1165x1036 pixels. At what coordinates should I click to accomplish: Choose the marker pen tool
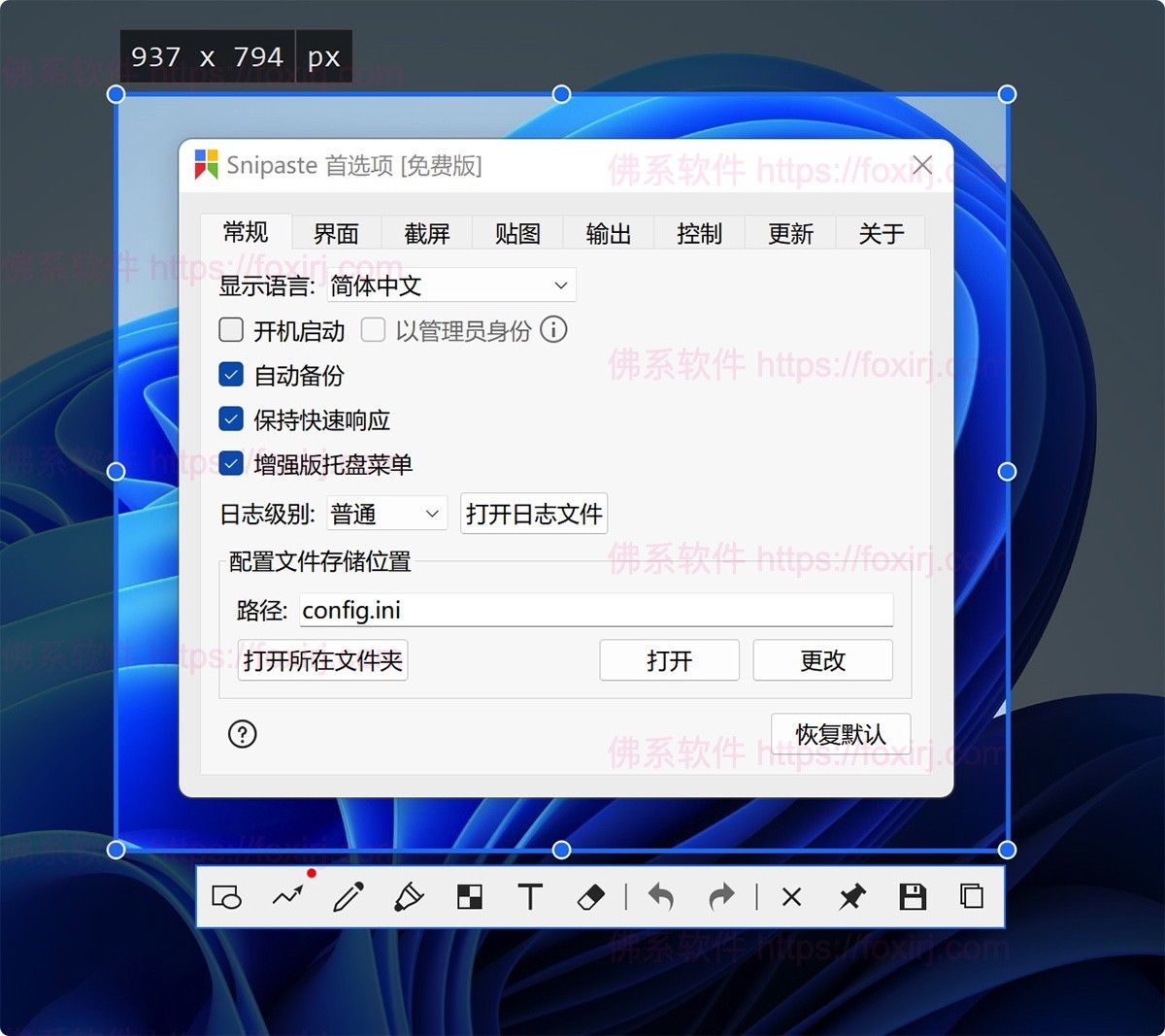[x=410, y=897]
